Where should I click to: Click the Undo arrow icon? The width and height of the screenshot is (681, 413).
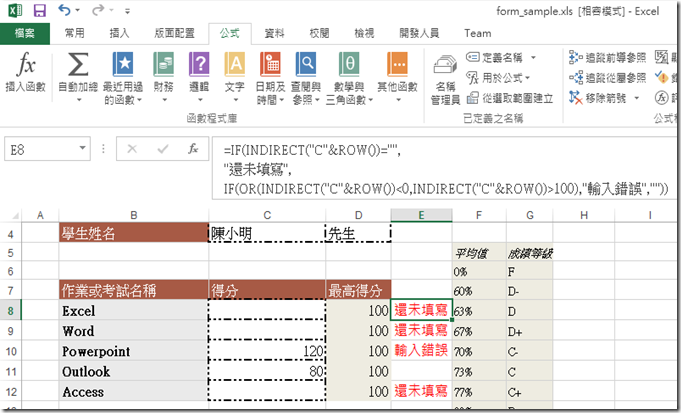pyautogui.click(x=64, y=10)
